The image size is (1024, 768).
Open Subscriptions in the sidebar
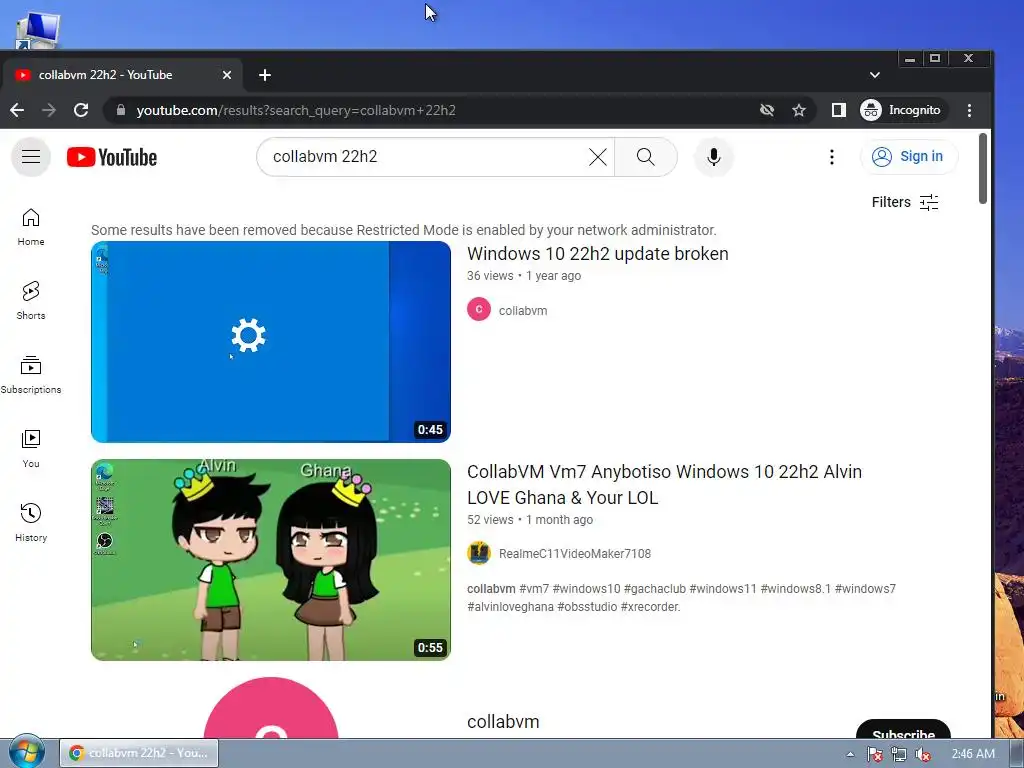31,375
